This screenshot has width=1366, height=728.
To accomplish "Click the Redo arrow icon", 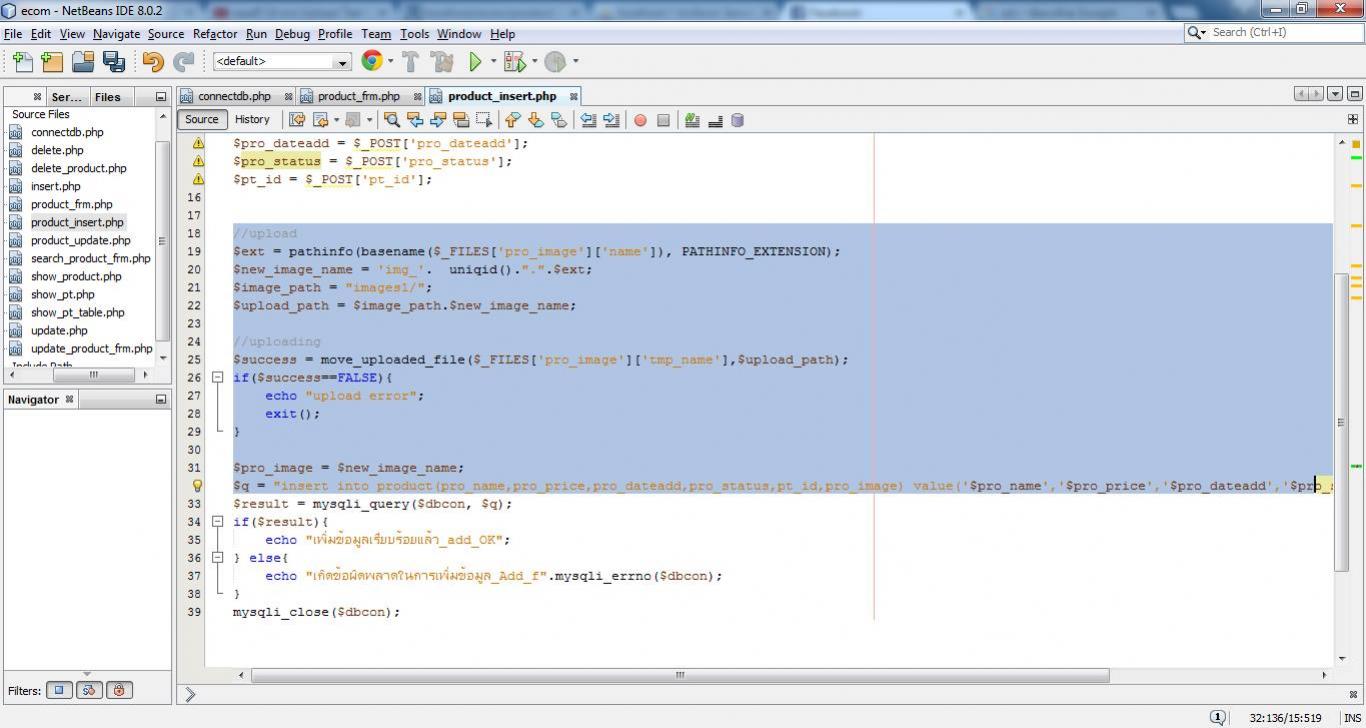I will tap(183, 62).
